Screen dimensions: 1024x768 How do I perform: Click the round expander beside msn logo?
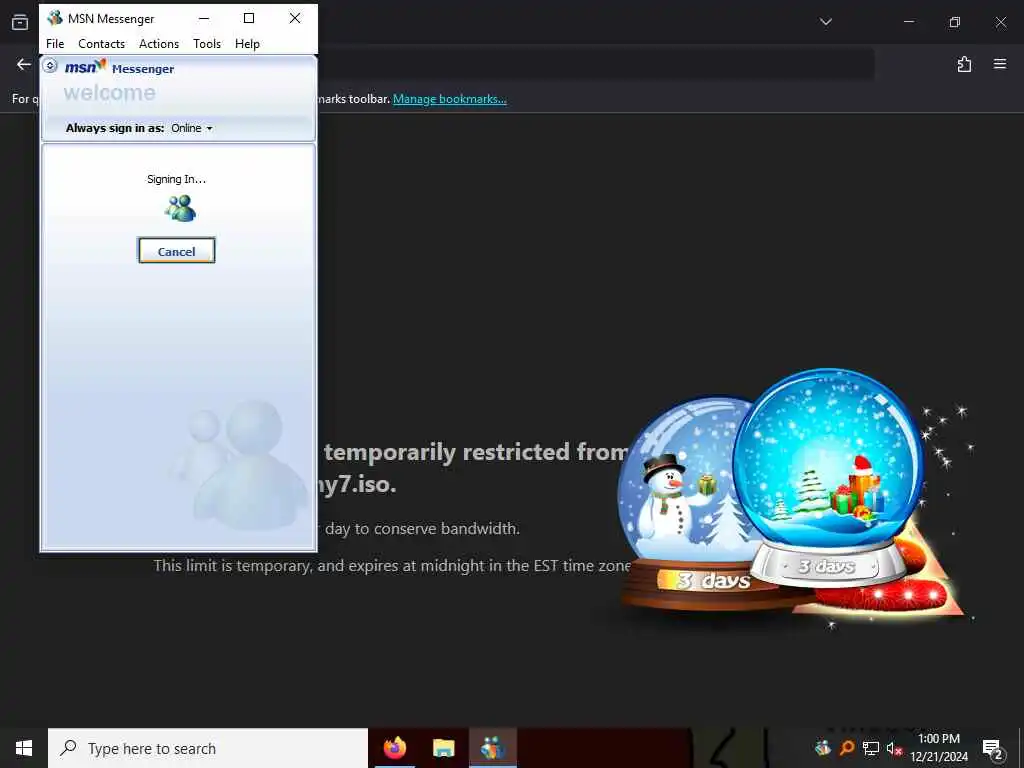click(x=50, y=66)
